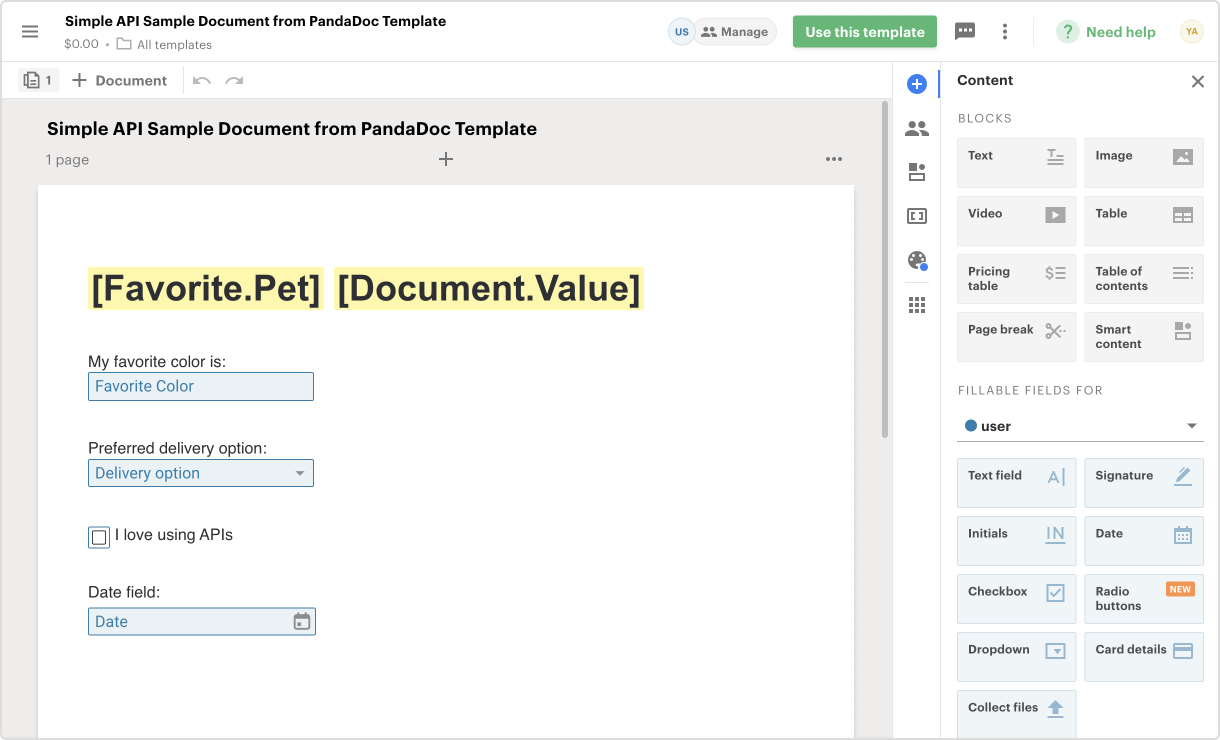Add a Smart content block
This screenshot has width=1220, height=740.
1144,337
